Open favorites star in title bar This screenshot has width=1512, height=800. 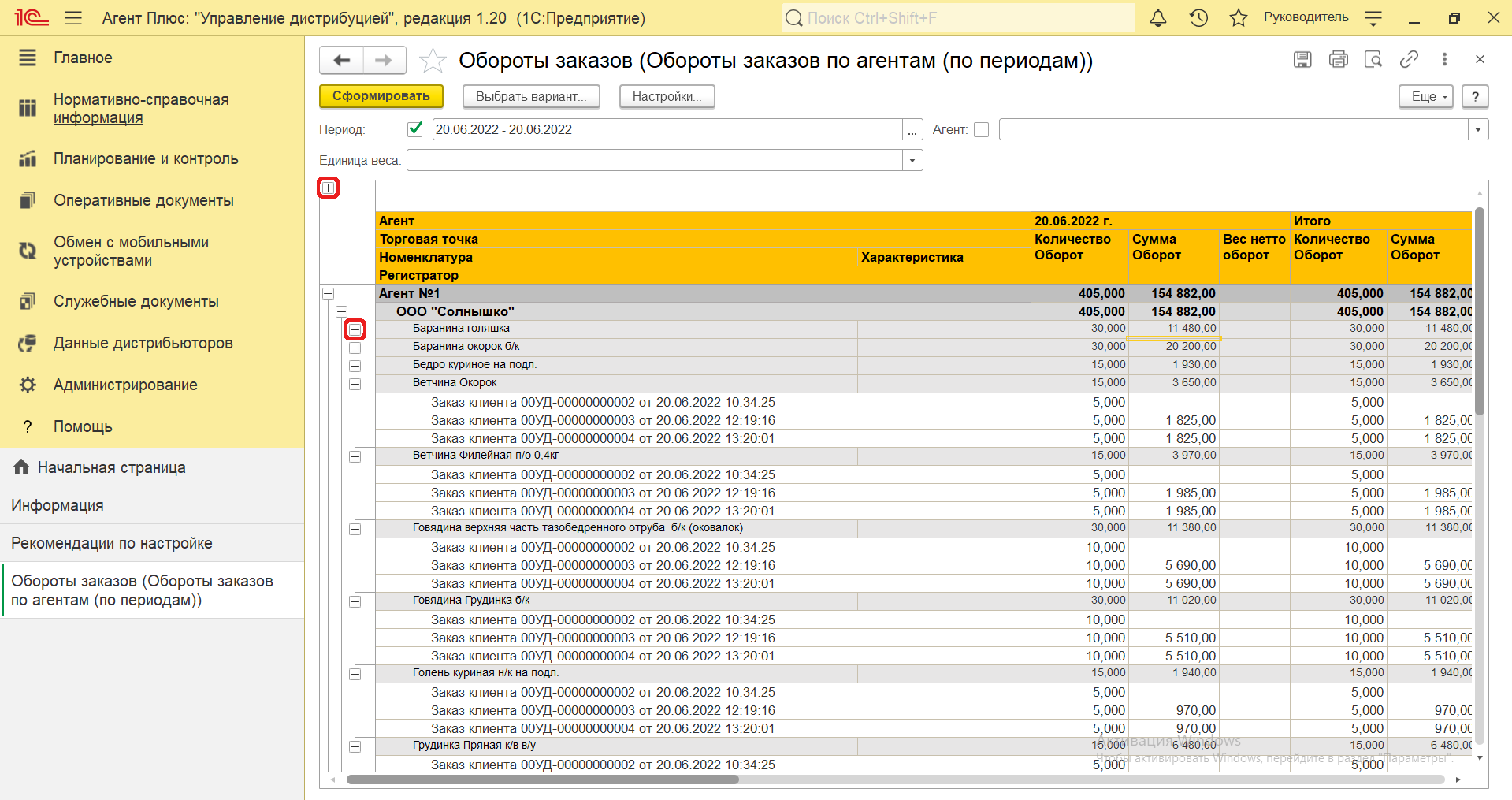coord(1239,17)
